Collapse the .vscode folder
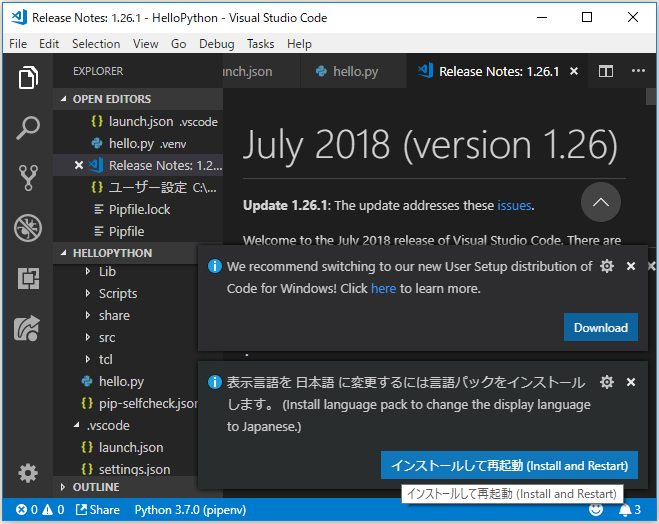 (77, 425)
